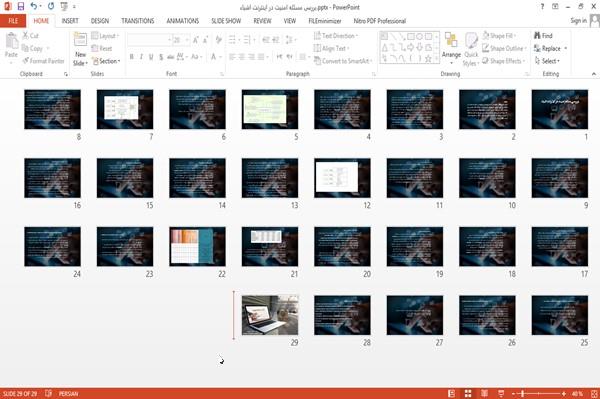Toggle Italic formatting button
Image resolution: width=600 pixels, height=399 pixels.
141,57
